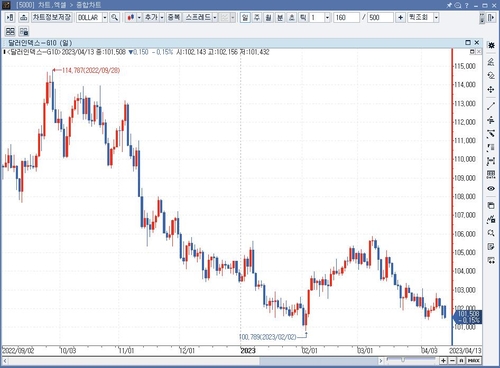Click the 추가 button

(151, 17)
